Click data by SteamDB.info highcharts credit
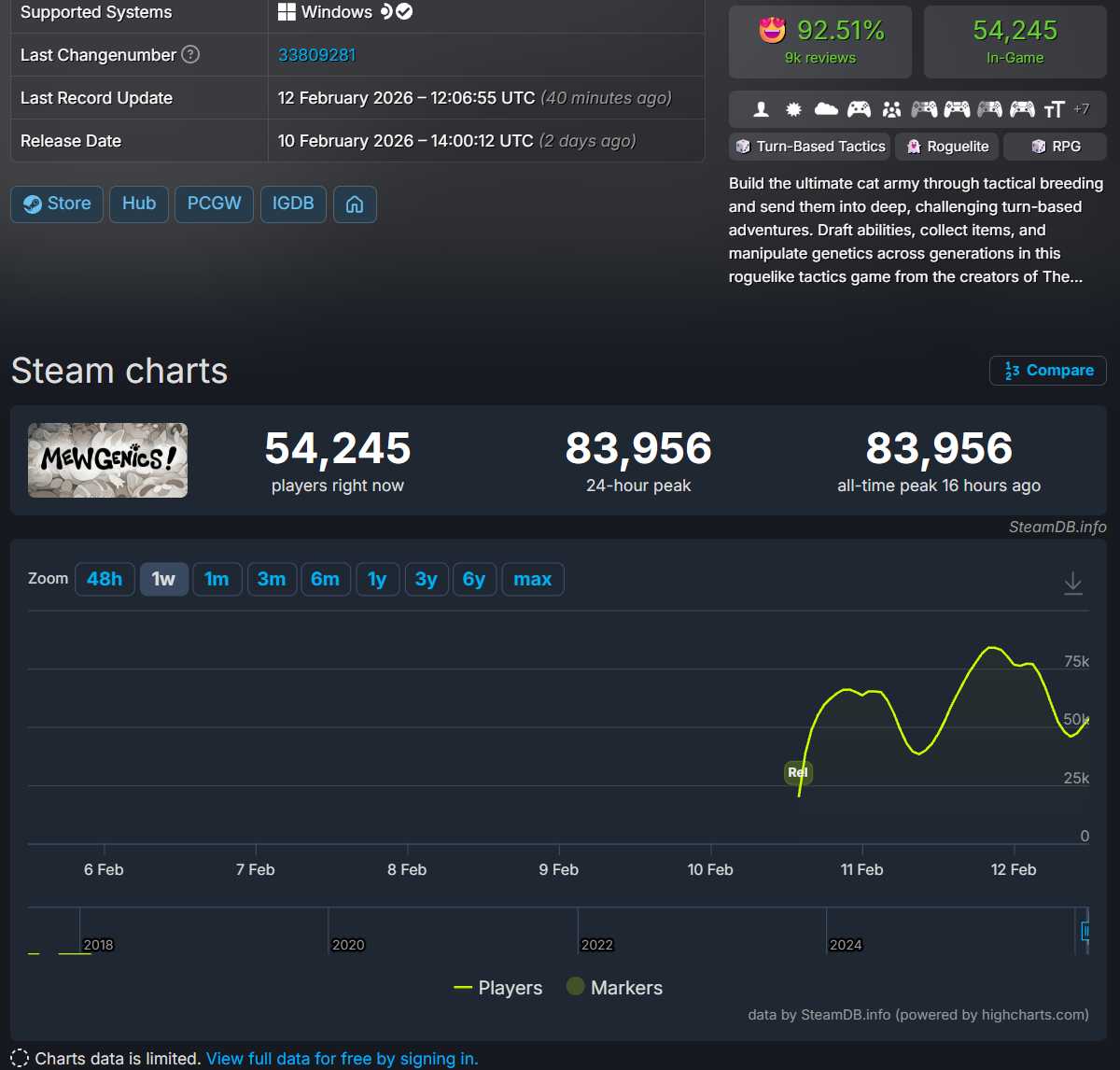The width and height of the screenshot is (1120, 1070). click(x=918, y=1015)
